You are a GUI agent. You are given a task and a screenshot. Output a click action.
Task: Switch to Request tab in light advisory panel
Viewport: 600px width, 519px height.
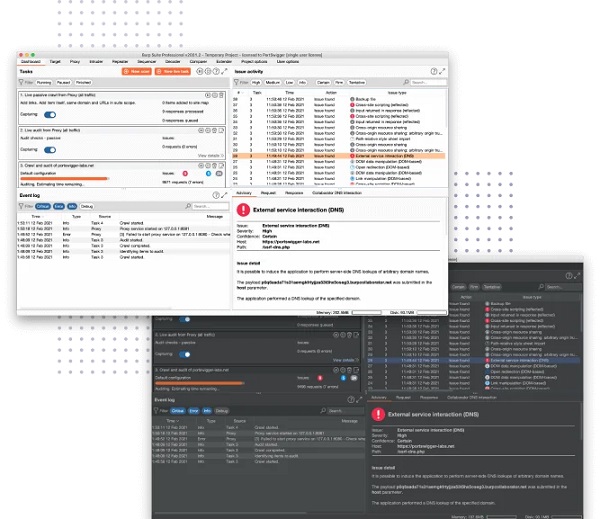(268, 193)
